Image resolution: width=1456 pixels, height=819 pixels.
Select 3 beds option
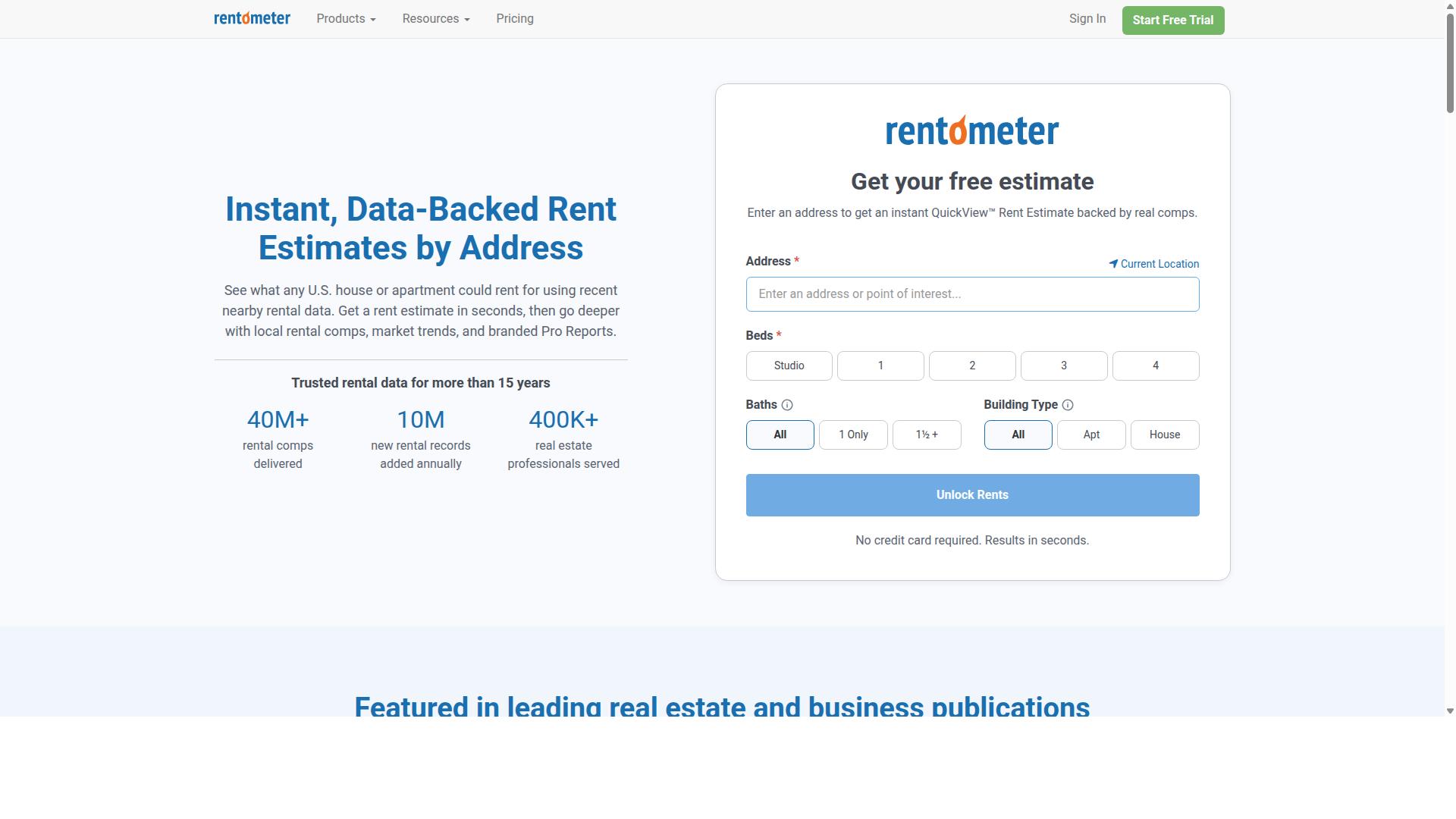[x=1064, y=366]
